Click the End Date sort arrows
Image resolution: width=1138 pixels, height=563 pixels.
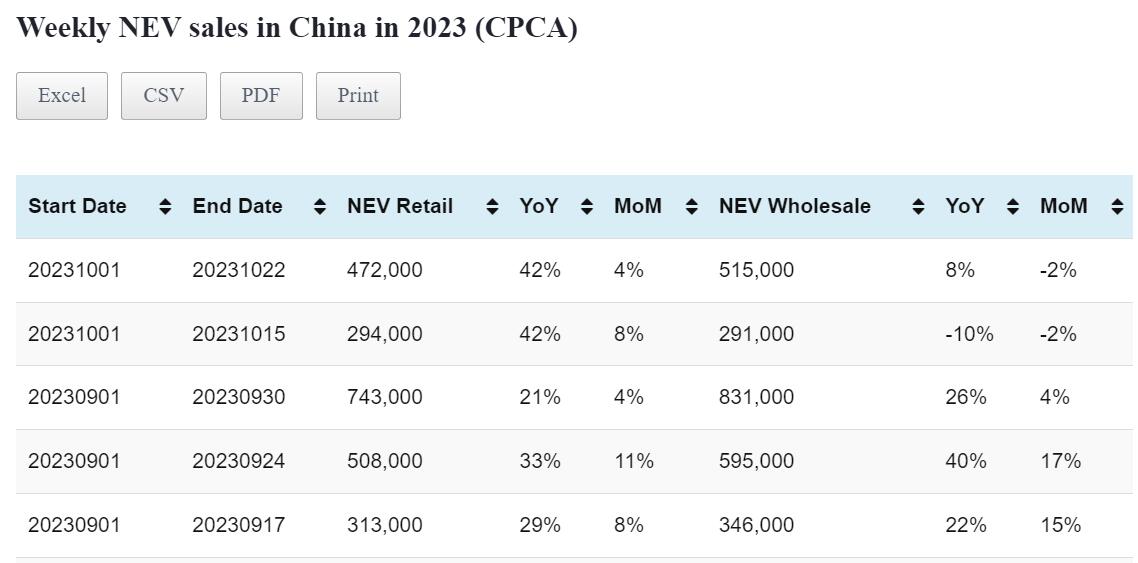(x=319, y=207)
